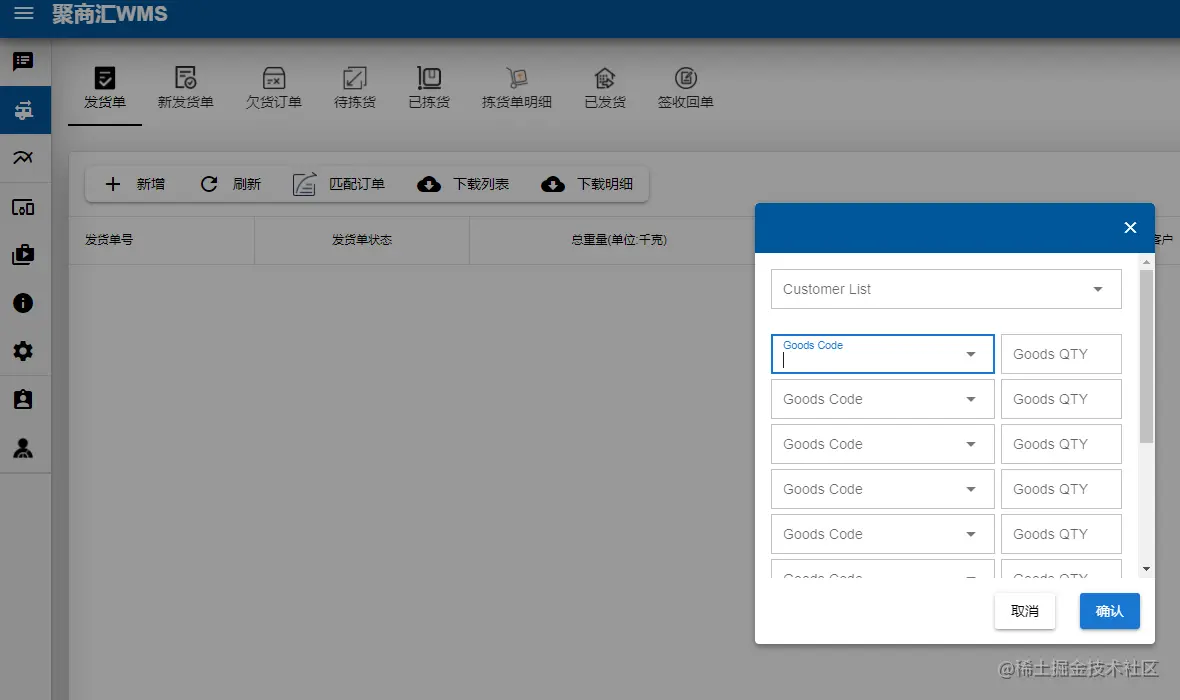Switch to the 拣货单明细 tab

coord(517,88)
